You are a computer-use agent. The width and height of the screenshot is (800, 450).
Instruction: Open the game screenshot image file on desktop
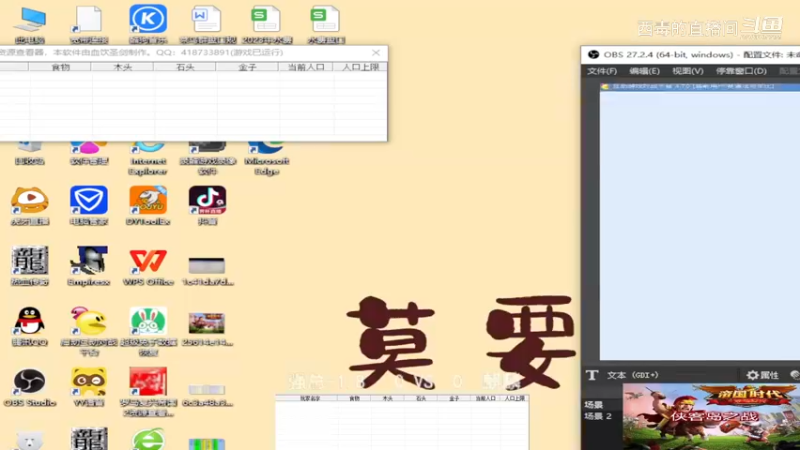pos(207,323)
